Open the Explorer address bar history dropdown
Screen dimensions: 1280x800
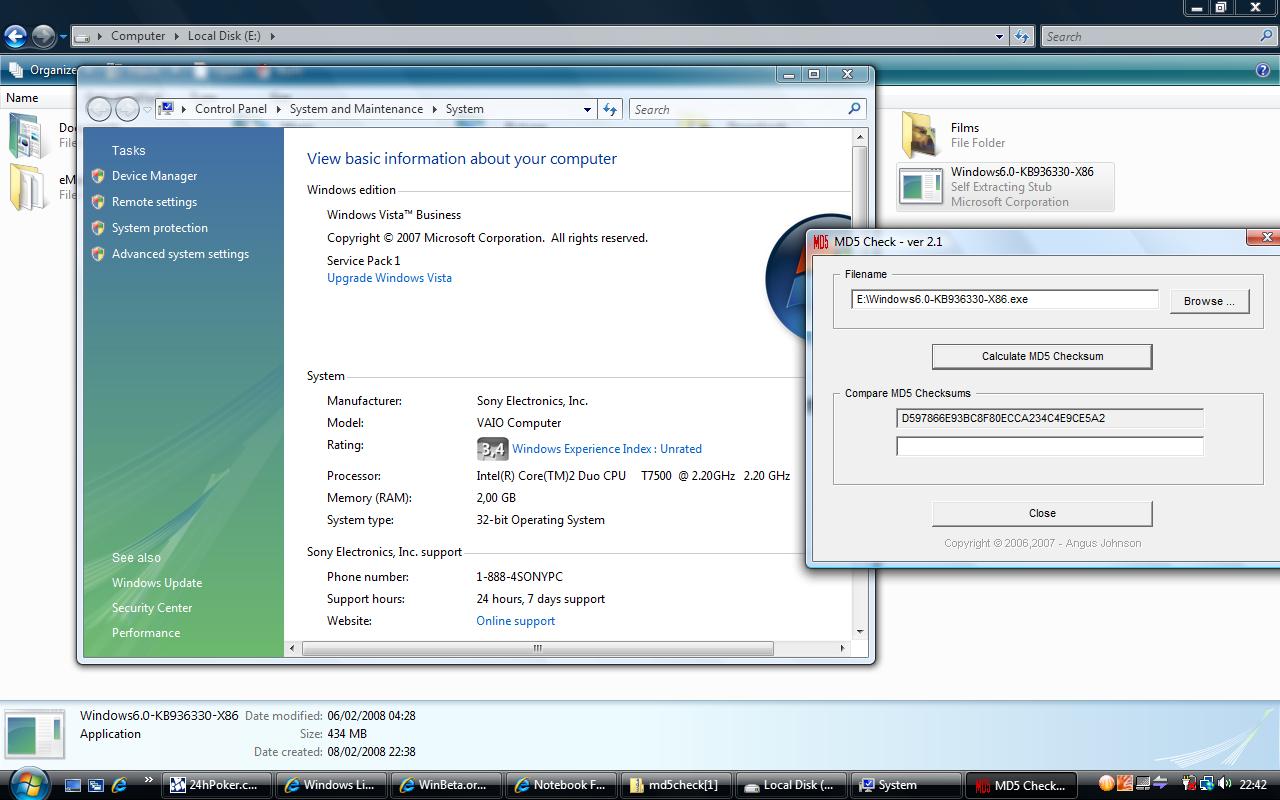[x=999, y=36]
